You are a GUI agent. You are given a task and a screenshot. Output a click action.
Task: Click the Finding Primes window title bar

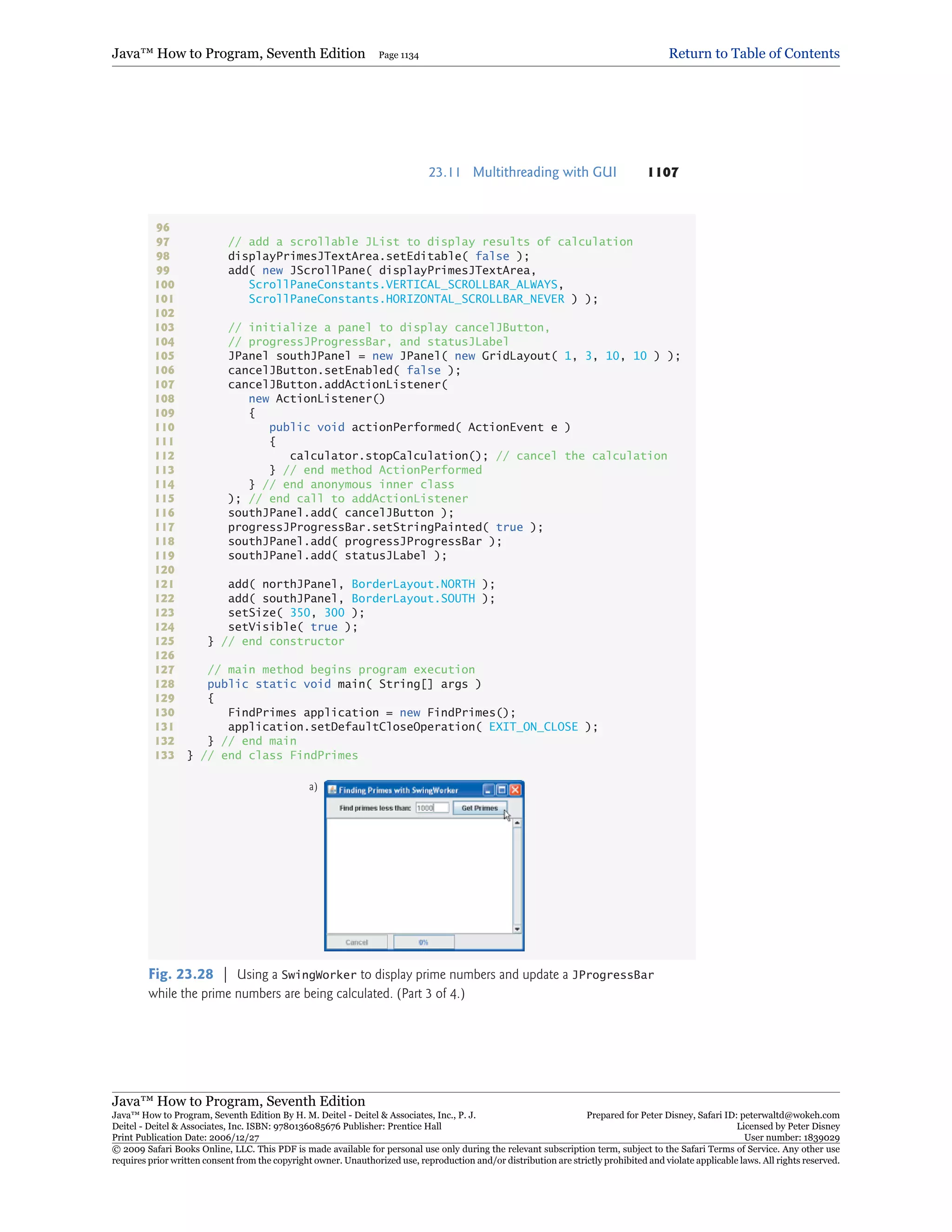(398, 790)
